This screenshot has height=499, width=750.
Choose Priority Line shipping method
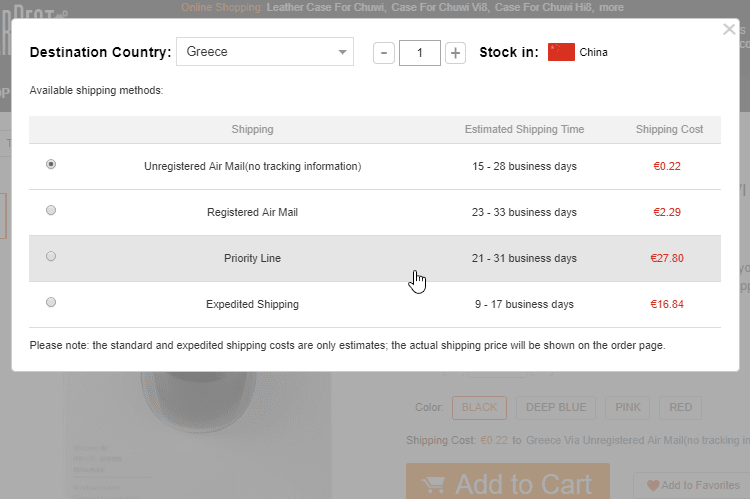point(51,256)
